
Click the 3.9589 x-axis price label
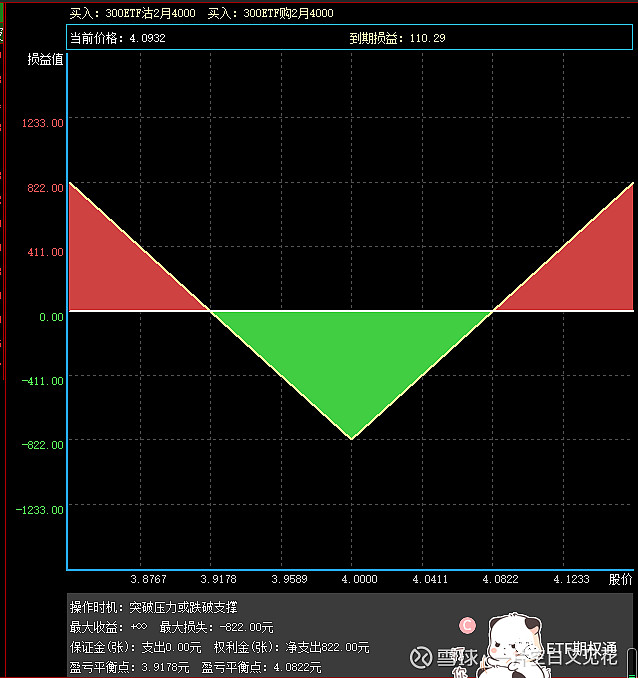pyautogui.click(x=289, y=579)
